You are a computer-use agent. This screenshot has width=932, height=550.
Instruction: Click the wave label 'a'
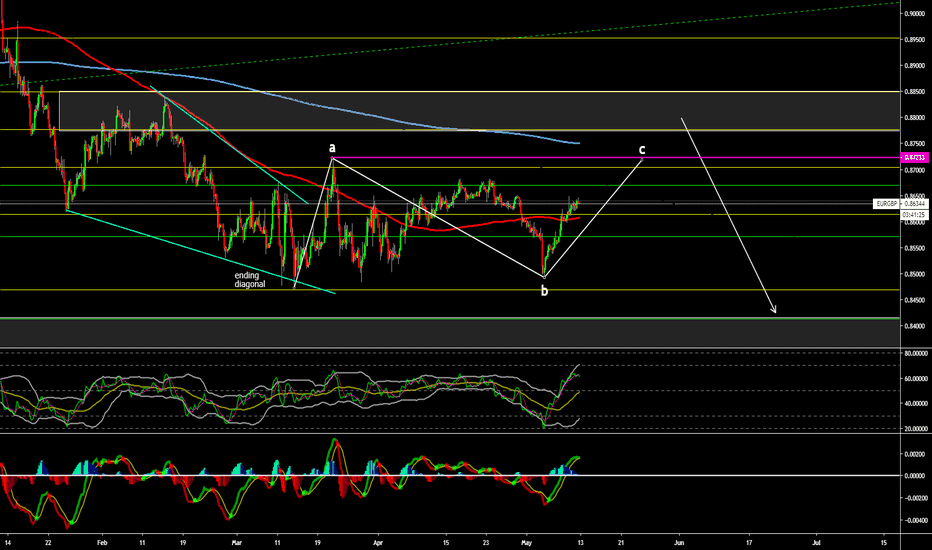click(x=332, y=147)
